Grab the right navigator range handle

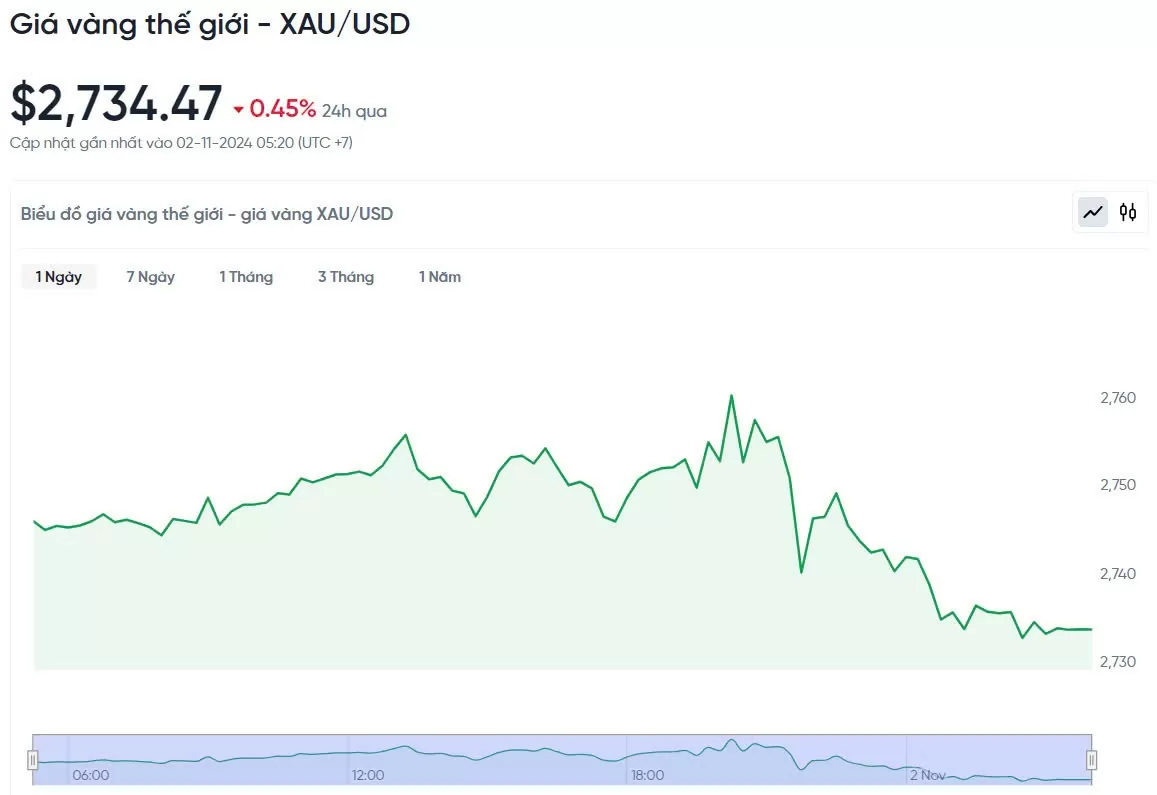(x=1091, y=760)
